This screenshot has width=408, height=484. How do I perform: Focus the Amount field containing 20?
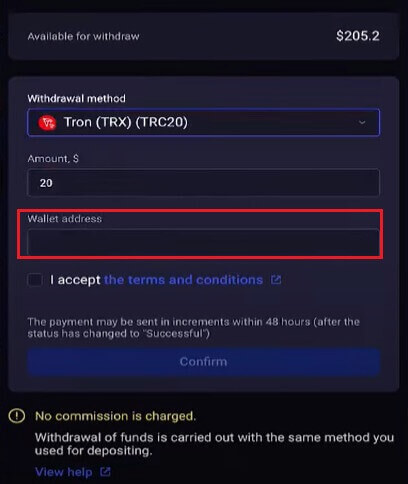(203, 183)
